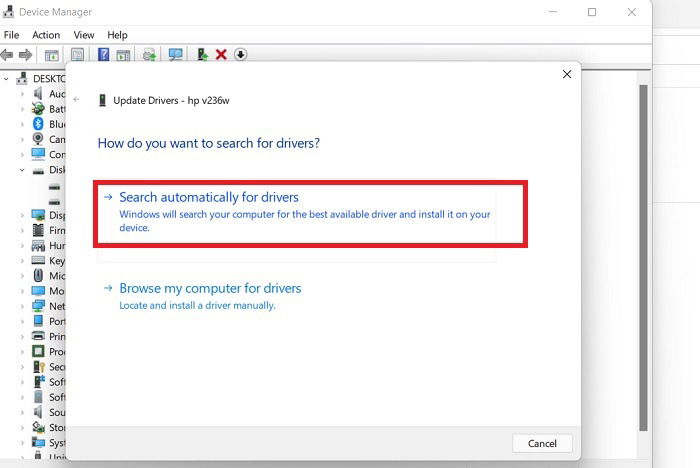Select the Bluetooth category icon
Image resolution: width=700 pixels, height=468 pixels.
38,124
